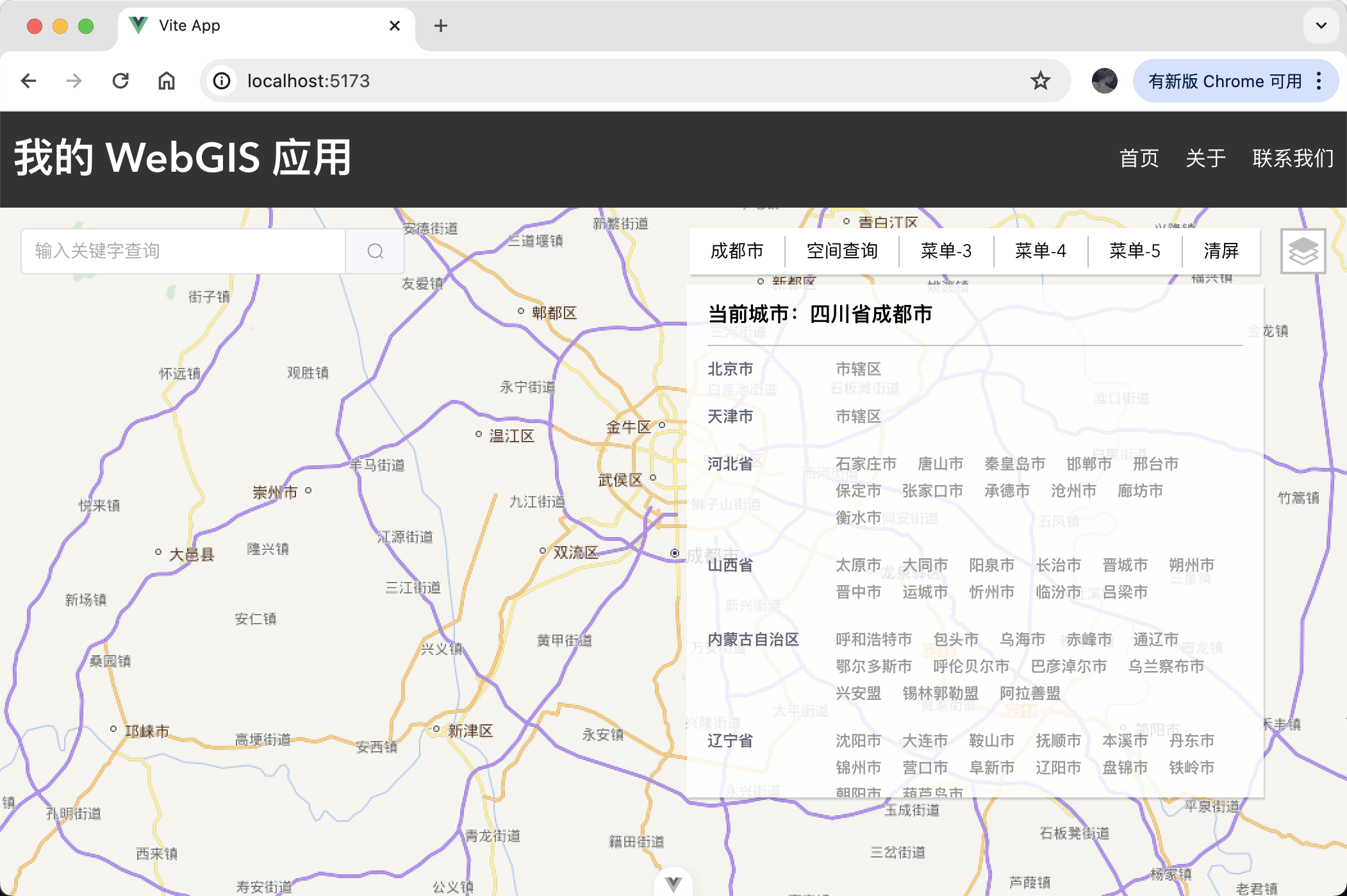1347x896 pixels.
Task: Open the 联系我们 header link
Action: (1293, 158)
